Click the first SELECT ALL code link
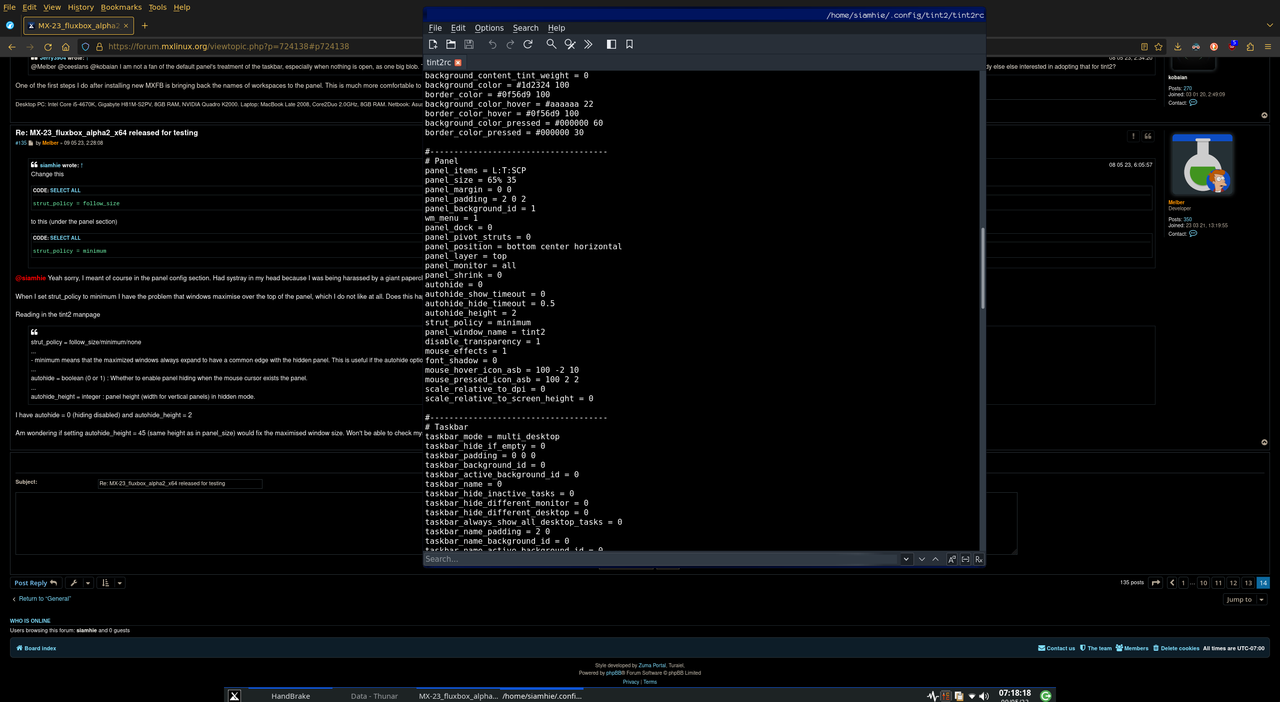The image size is (1280, 702). click(65, 190)
